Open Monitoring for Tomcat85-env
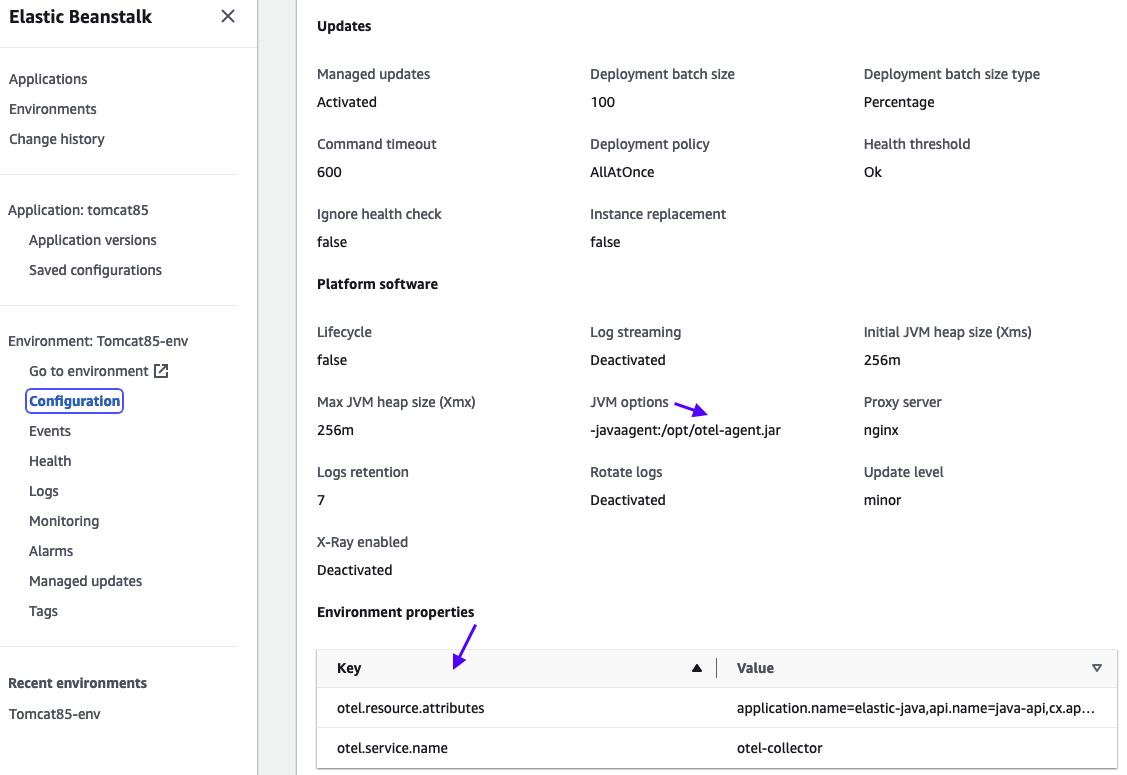The height and width of the screenshot is (775, 1127). (64, 521)
